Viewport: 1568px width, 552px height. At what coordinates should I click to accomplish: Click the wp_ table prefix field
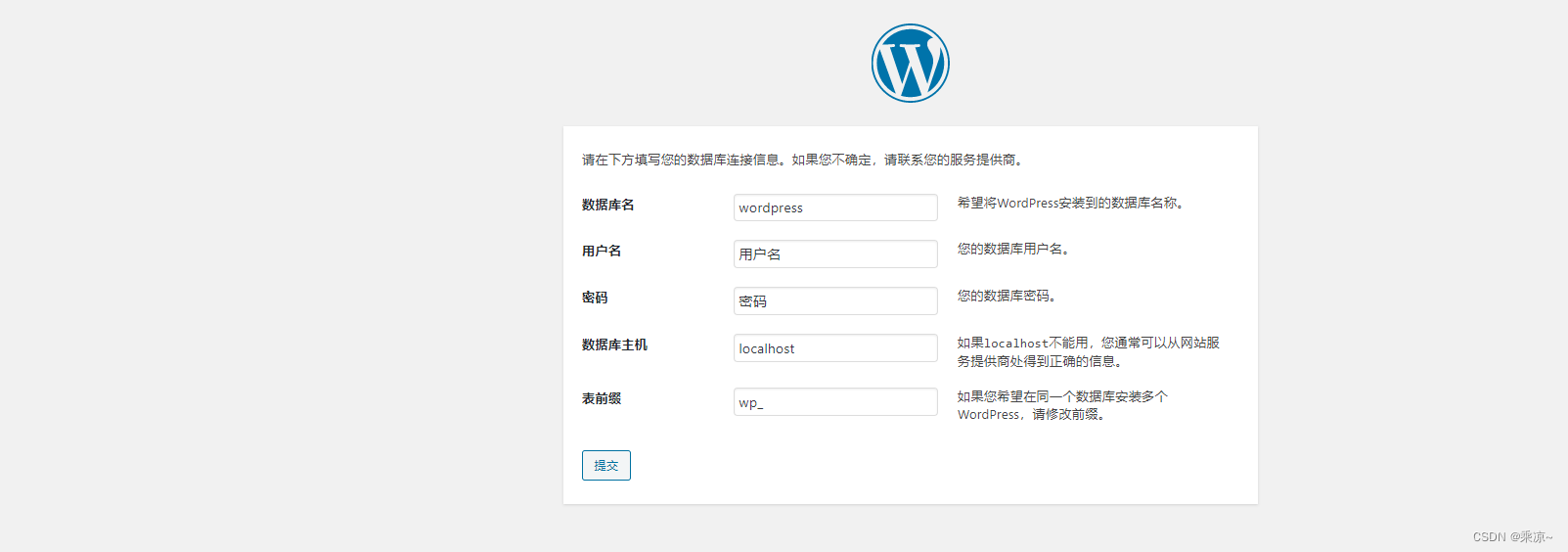click(835, 401)
